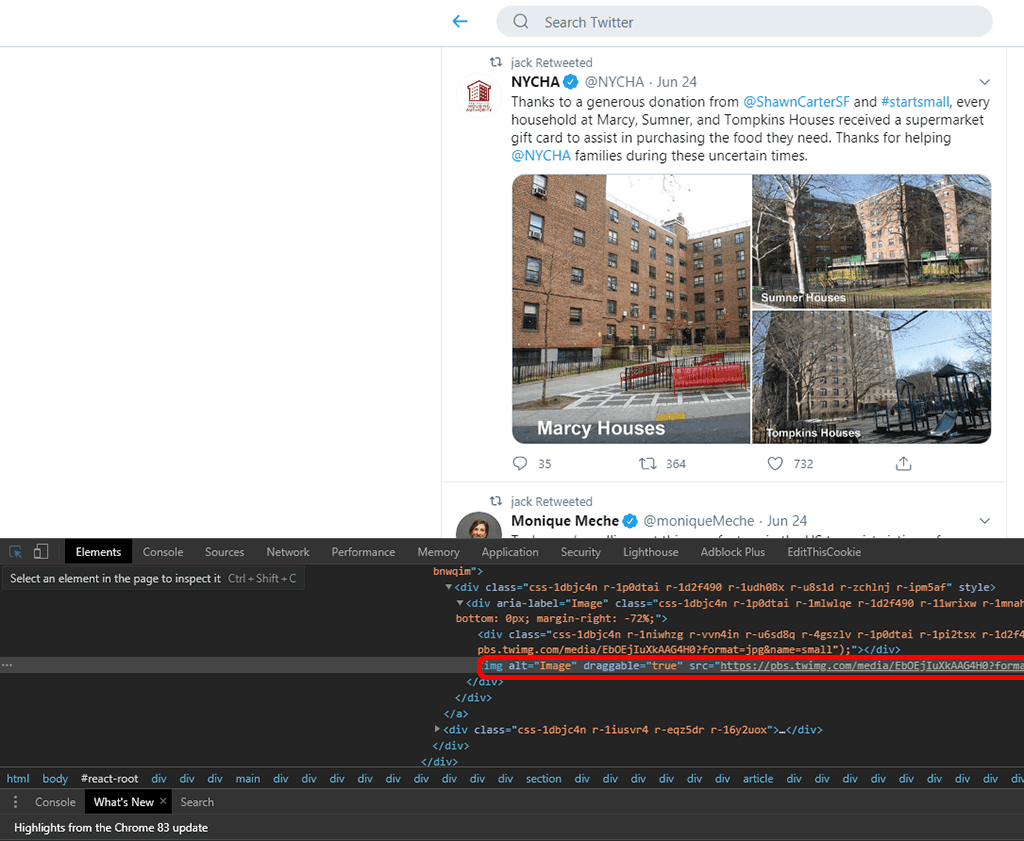This screenshot has height=841, width=1024.
Task: Collapse the div with aria-label Image
Action: [x=460, y=603]
